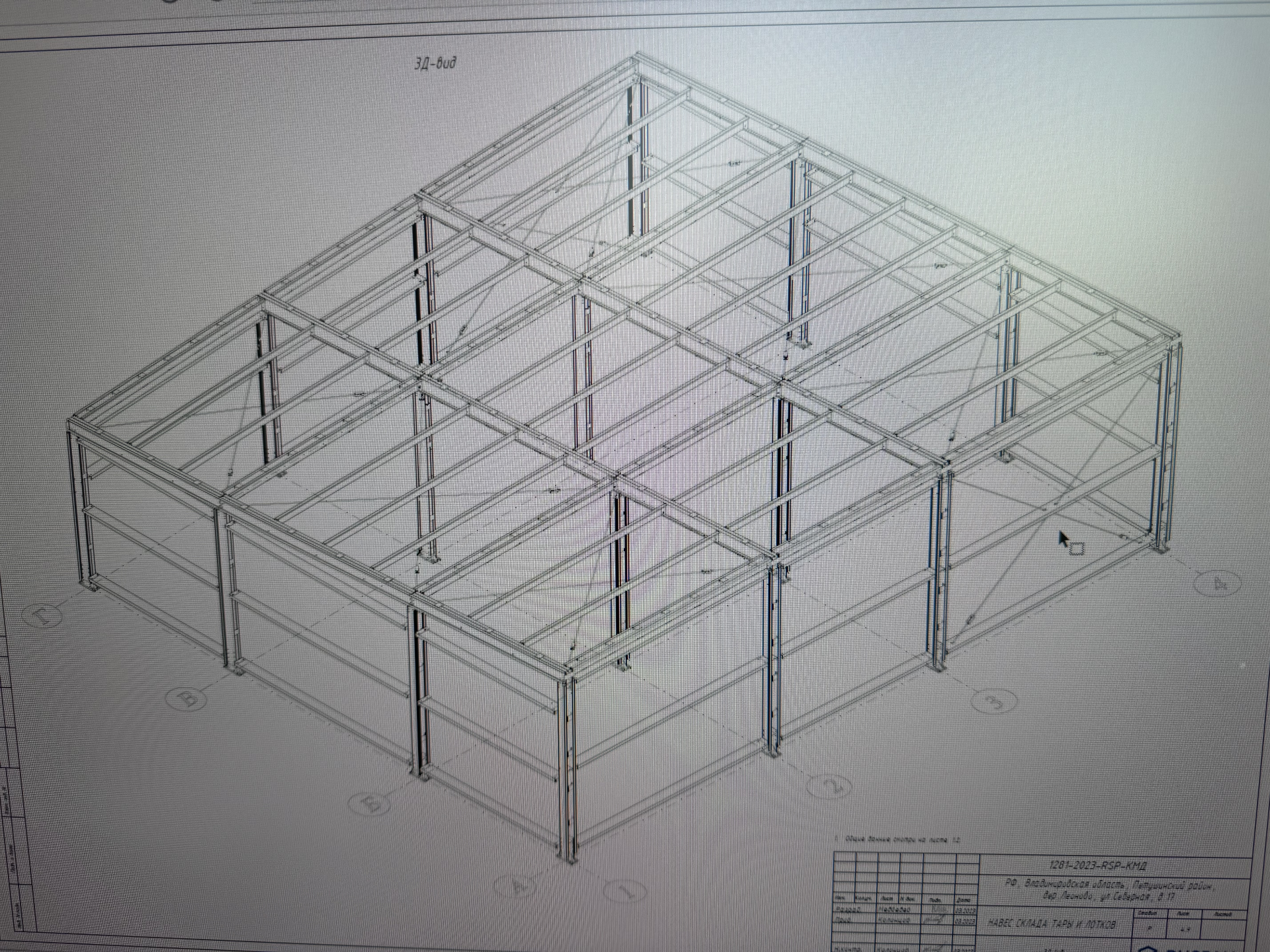Select the НАВЕС СКЛАДА ТАРЫ И ЛОТКОВ title
This screenshot has height=952, width=1270.
click(x=1052, y=923)
